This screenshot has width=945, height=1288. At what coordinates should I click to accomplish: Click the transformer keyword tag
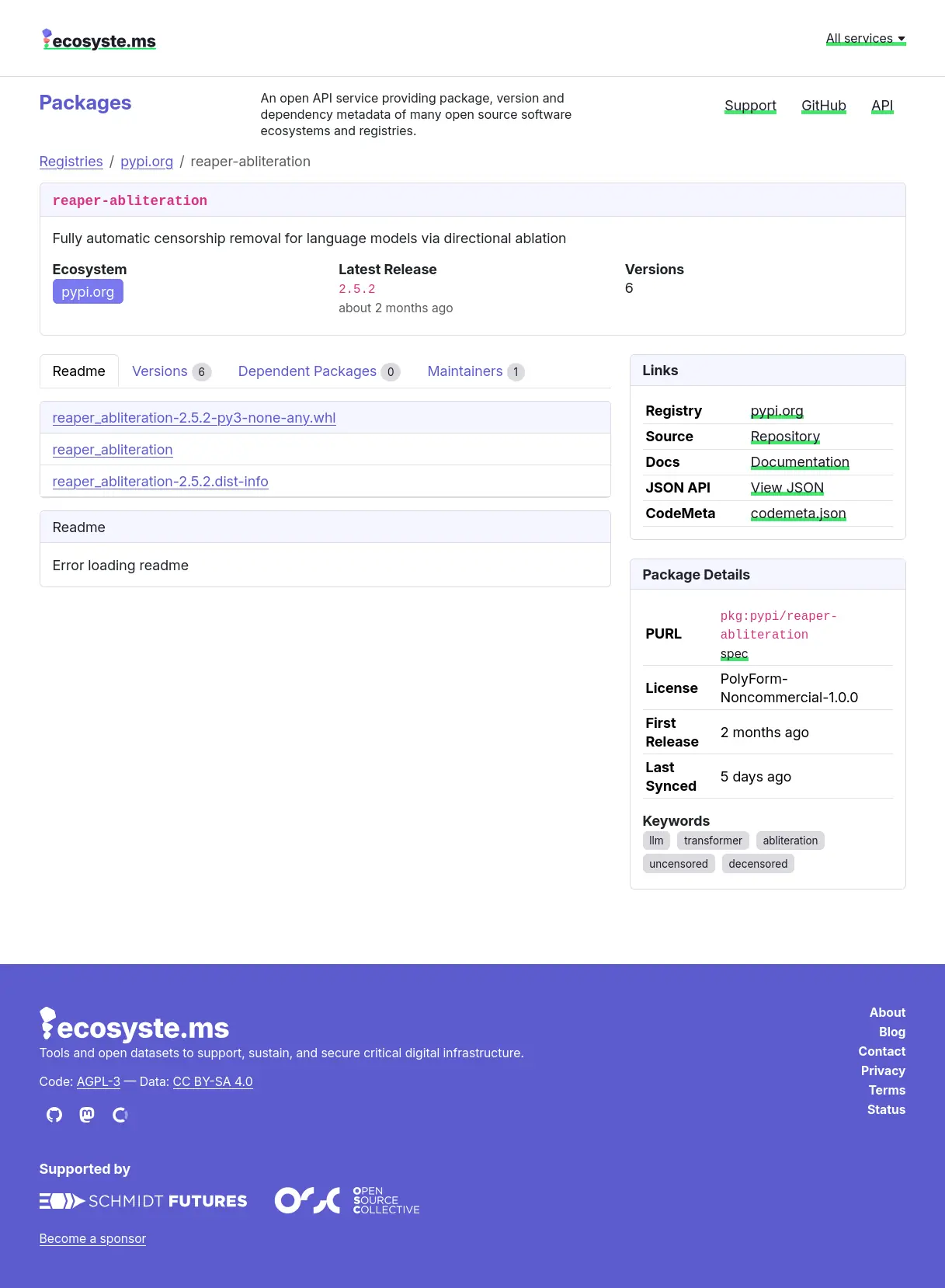click(713, 841)
